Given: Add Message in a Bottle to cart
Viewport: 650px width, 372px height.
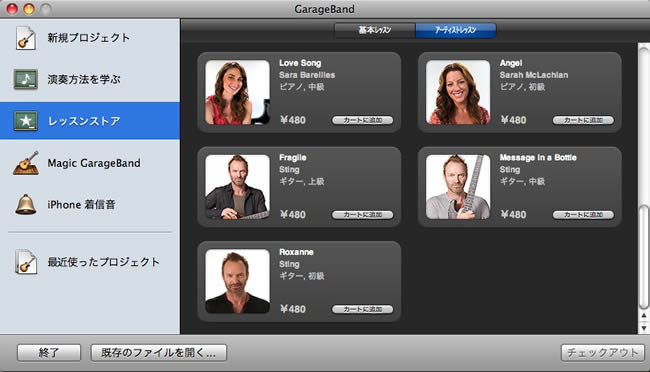Looking at the screenshot, I should (583, 215).
